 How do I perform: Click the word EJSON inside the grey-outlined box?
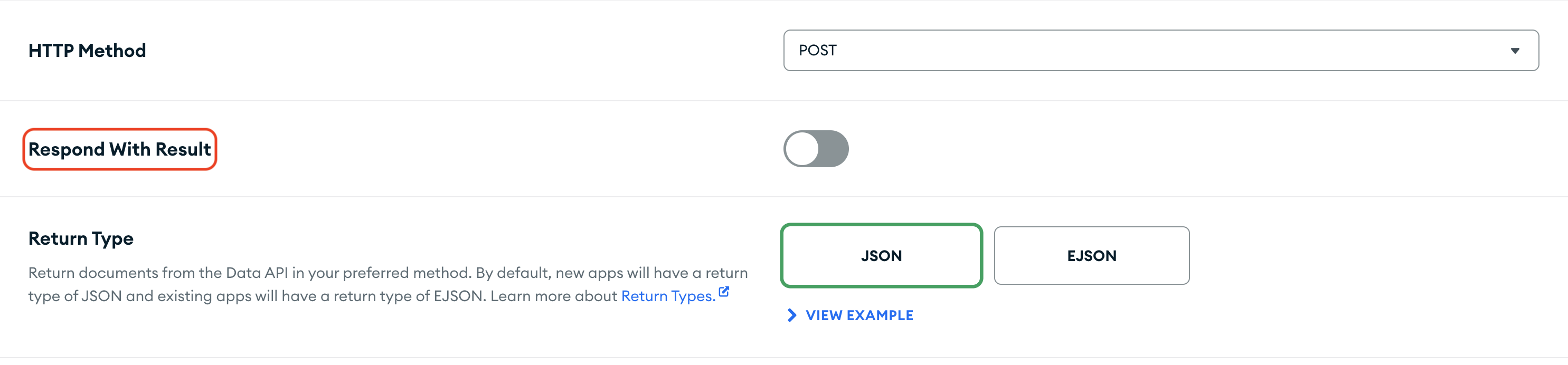(1091, 256)
